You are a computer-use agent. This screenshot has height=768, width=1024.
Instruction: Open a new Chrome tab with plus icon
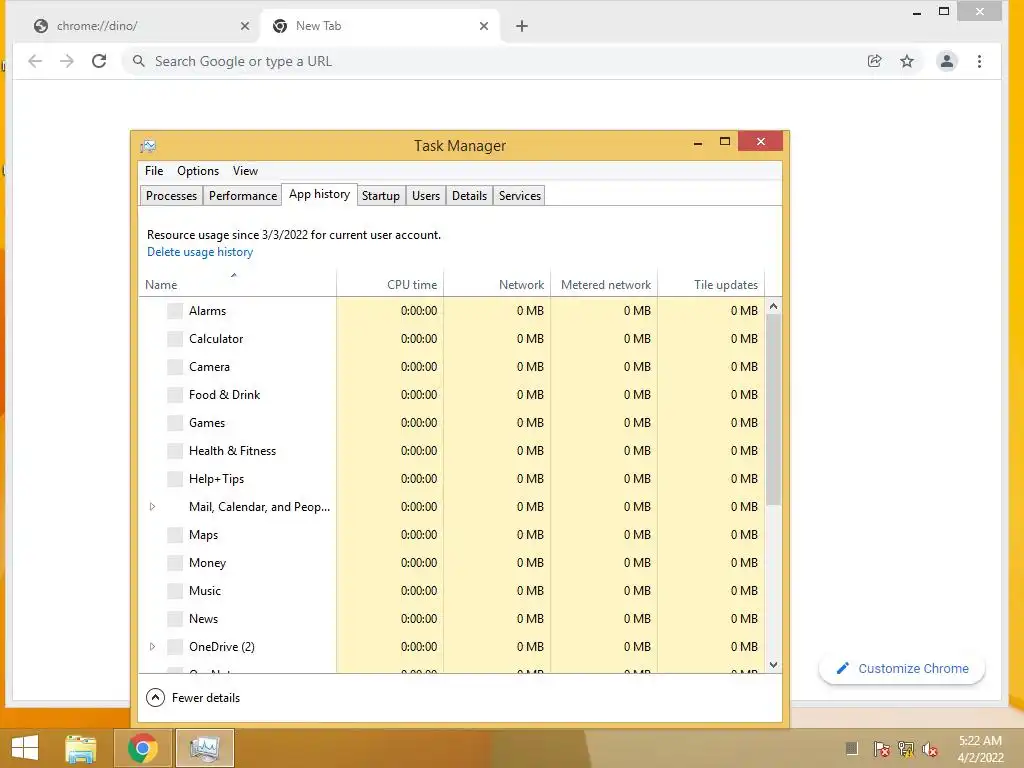(x=522, y=26)
